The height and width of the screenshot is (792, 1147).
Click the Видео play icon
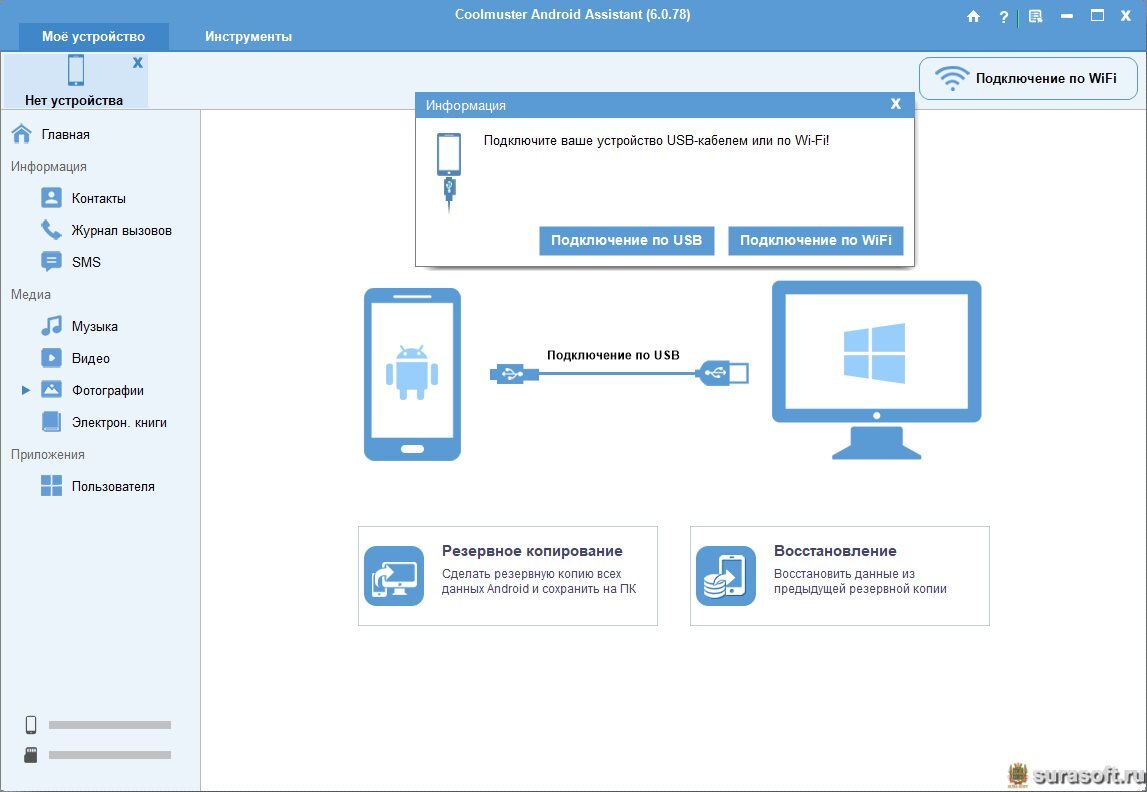51,358
